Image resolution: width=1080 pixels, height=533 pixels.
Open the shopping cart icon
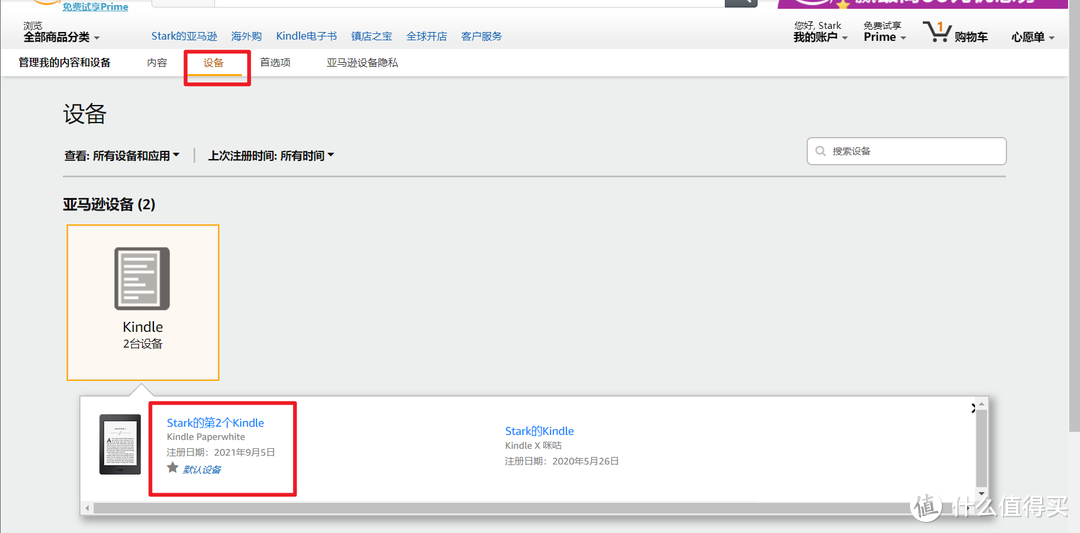click(936, 32)
